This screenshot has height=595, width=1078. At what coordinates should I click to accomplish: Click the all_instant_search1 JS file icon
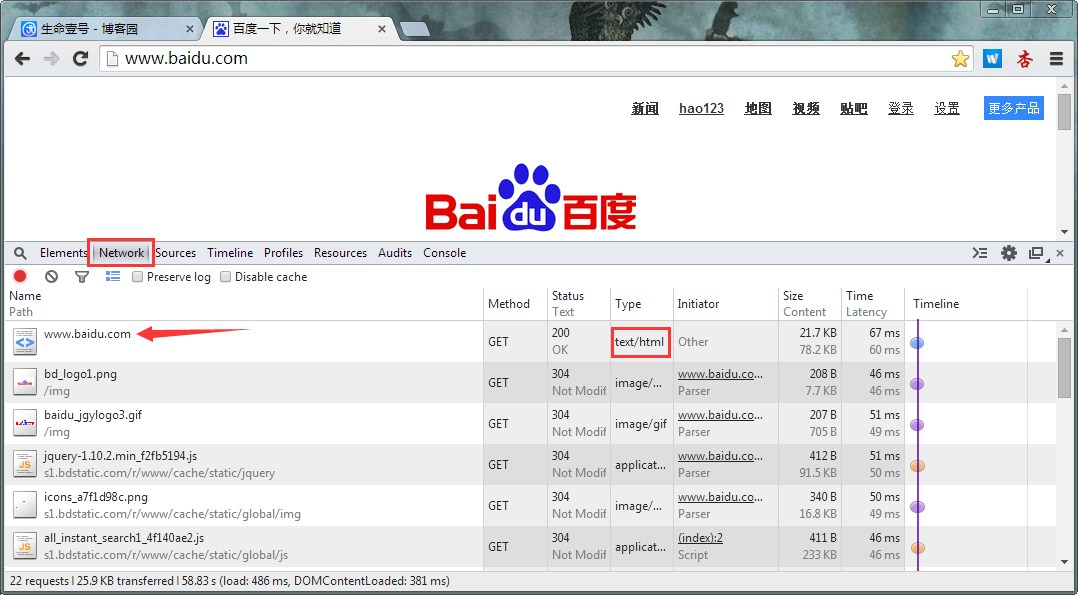[25, 546]
